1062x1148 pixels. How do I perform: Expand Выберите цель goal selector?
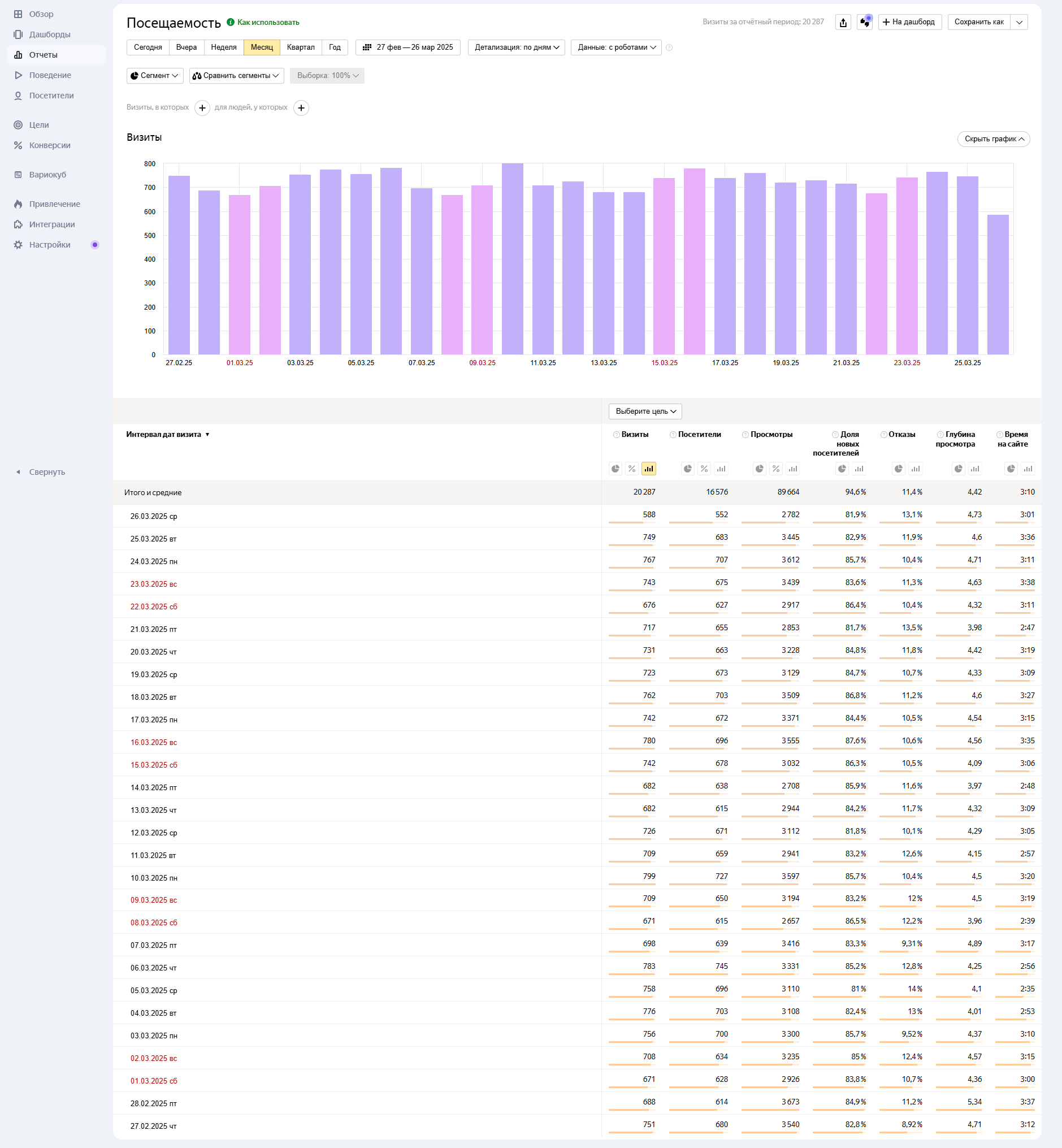pos(645,411)
